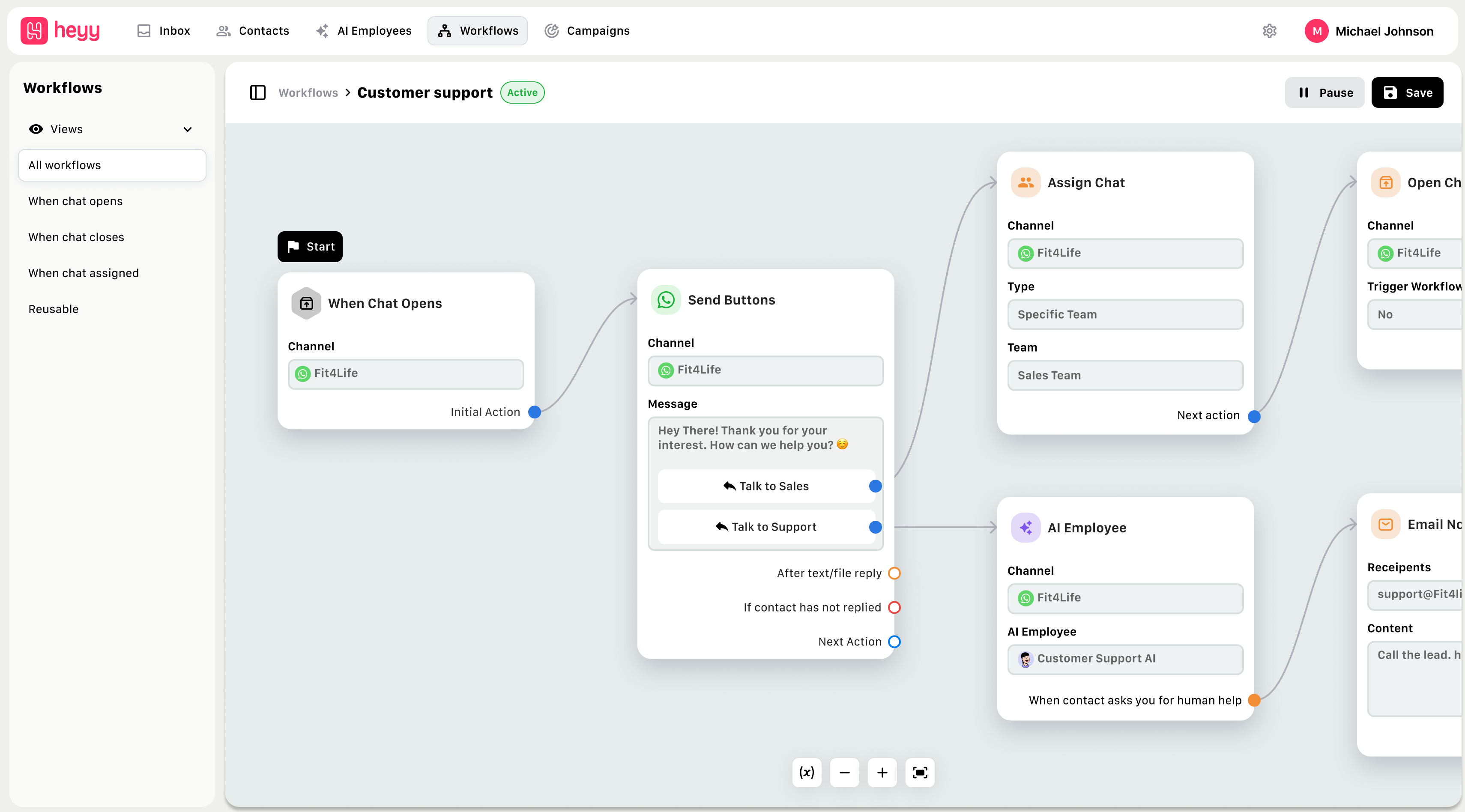Click the WhatsApp icon on the Send Buttons node
Screen dimensions: 1465x812
point(666,299)
